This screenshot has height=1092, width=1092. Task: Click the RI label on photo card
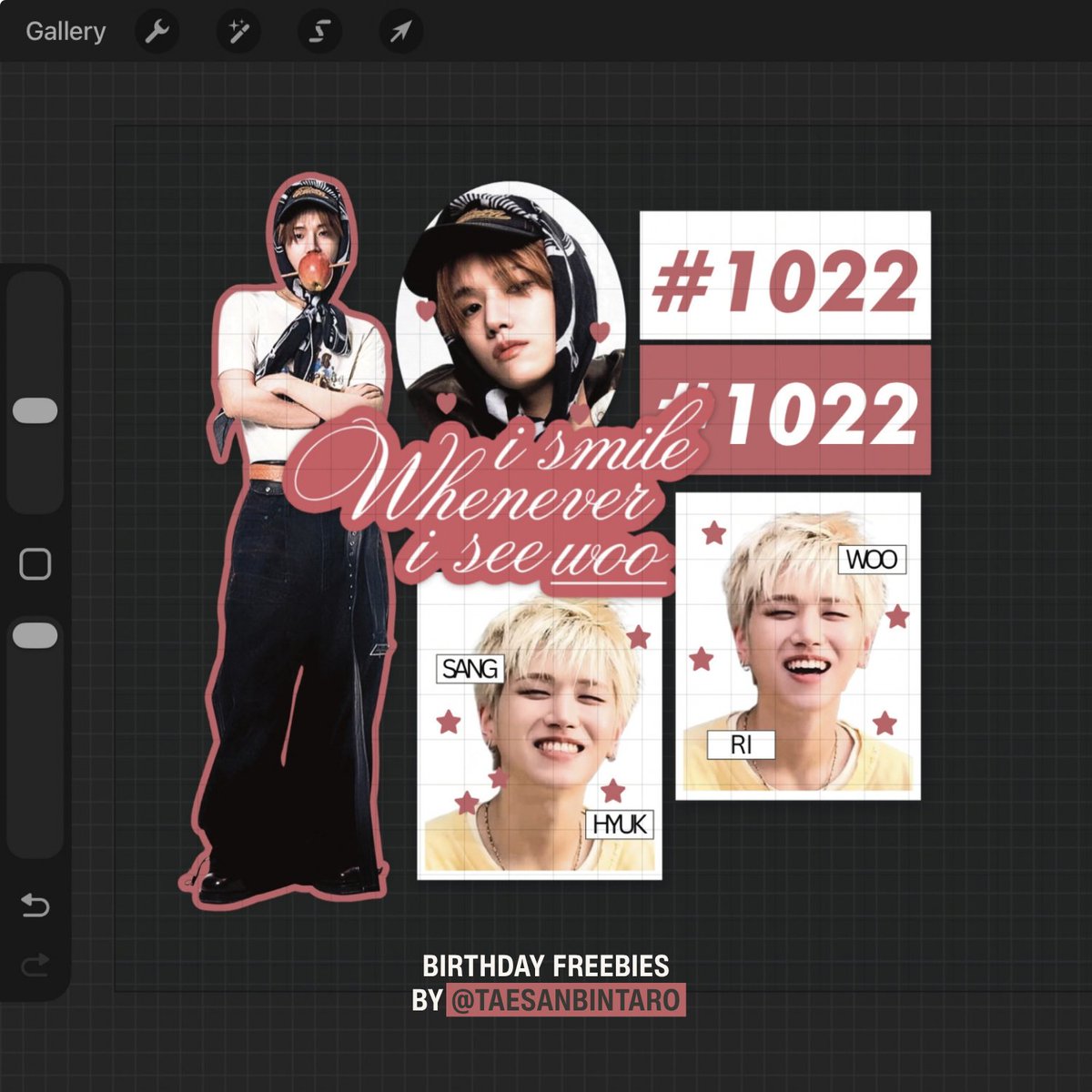tap(742, 744)
